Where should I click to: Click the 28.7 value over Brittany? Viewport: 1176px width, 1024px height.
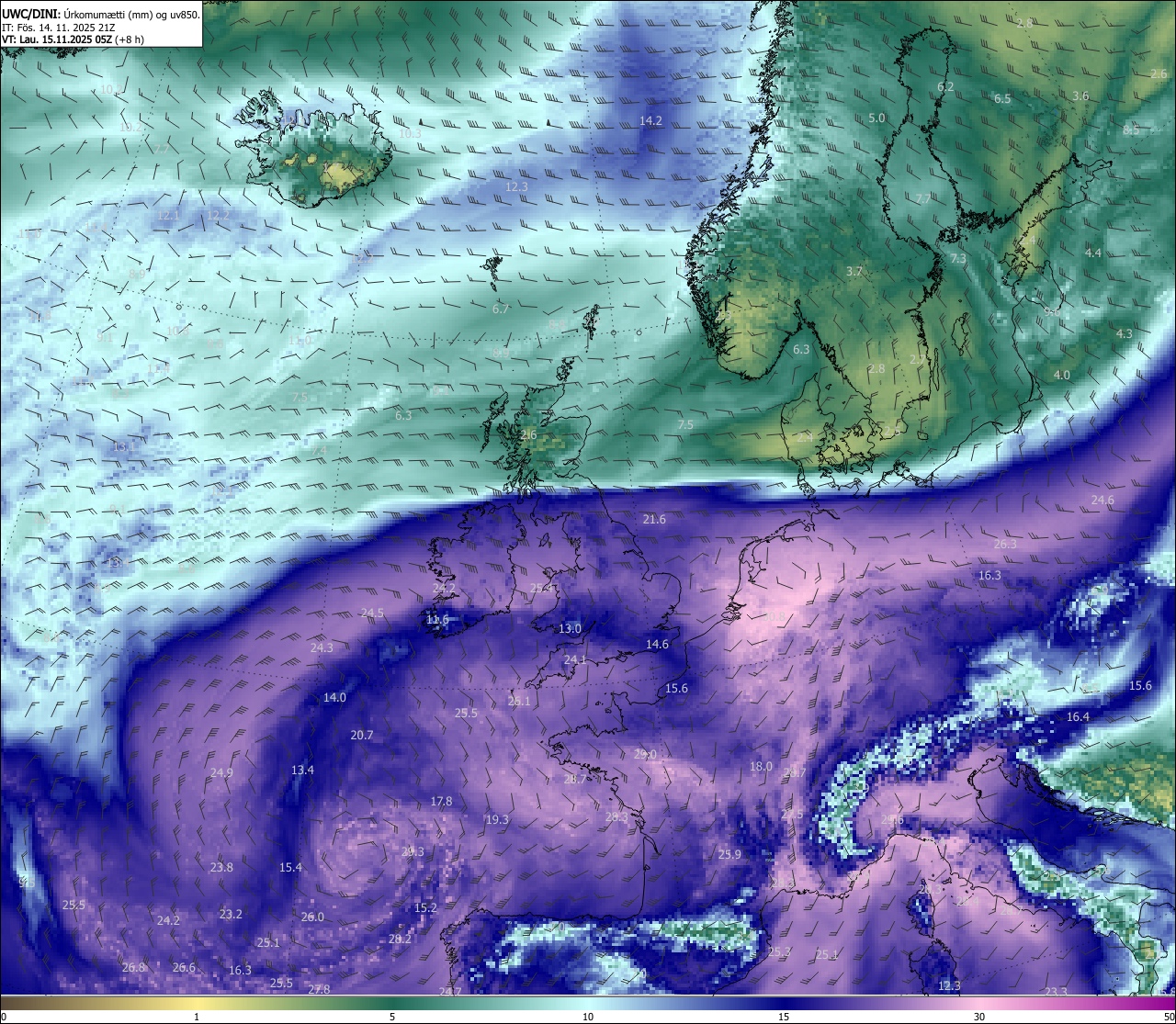click(574, 779)
